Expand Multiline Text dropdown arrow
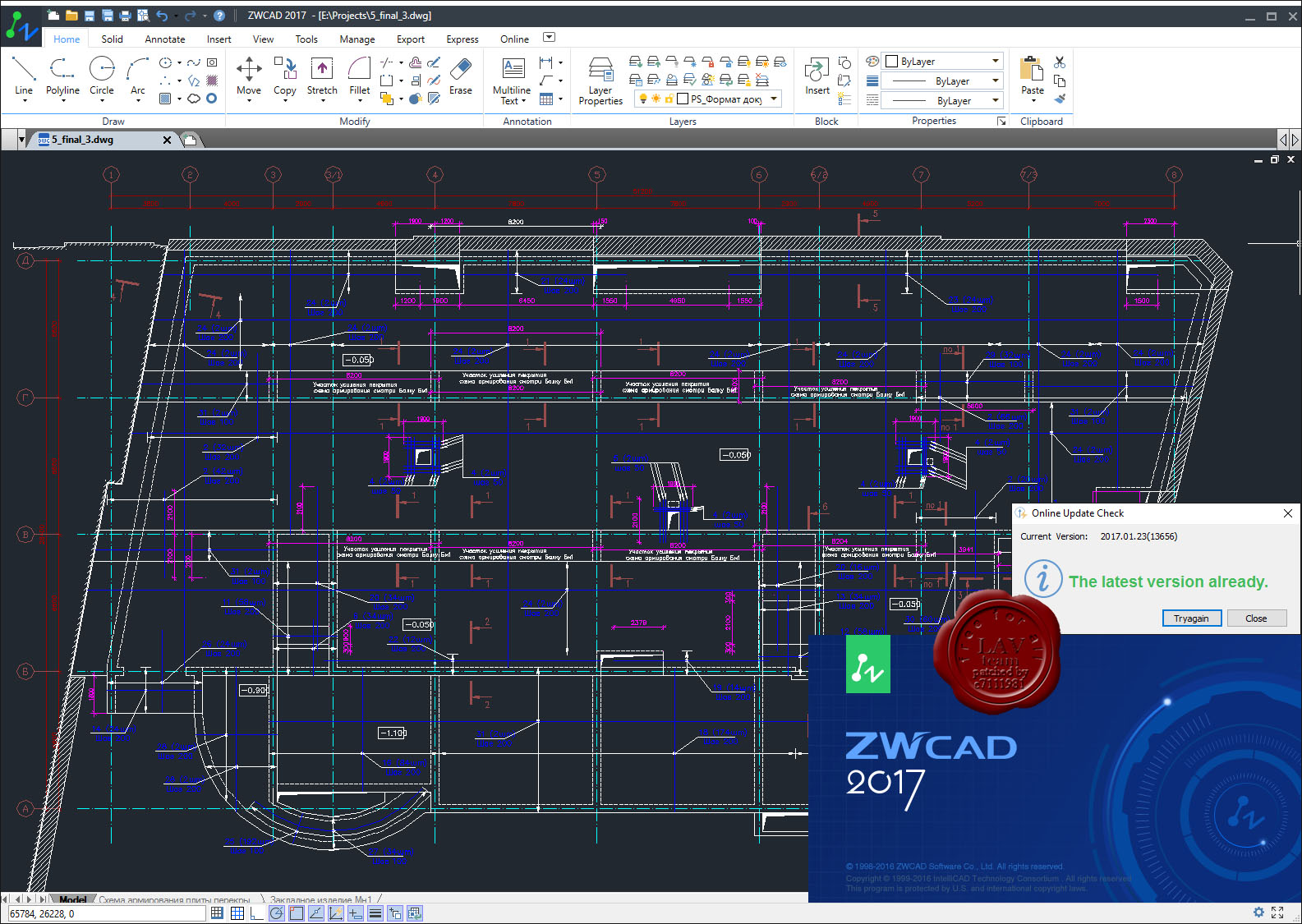This screenshot has height=924, width=1302. 523,101
